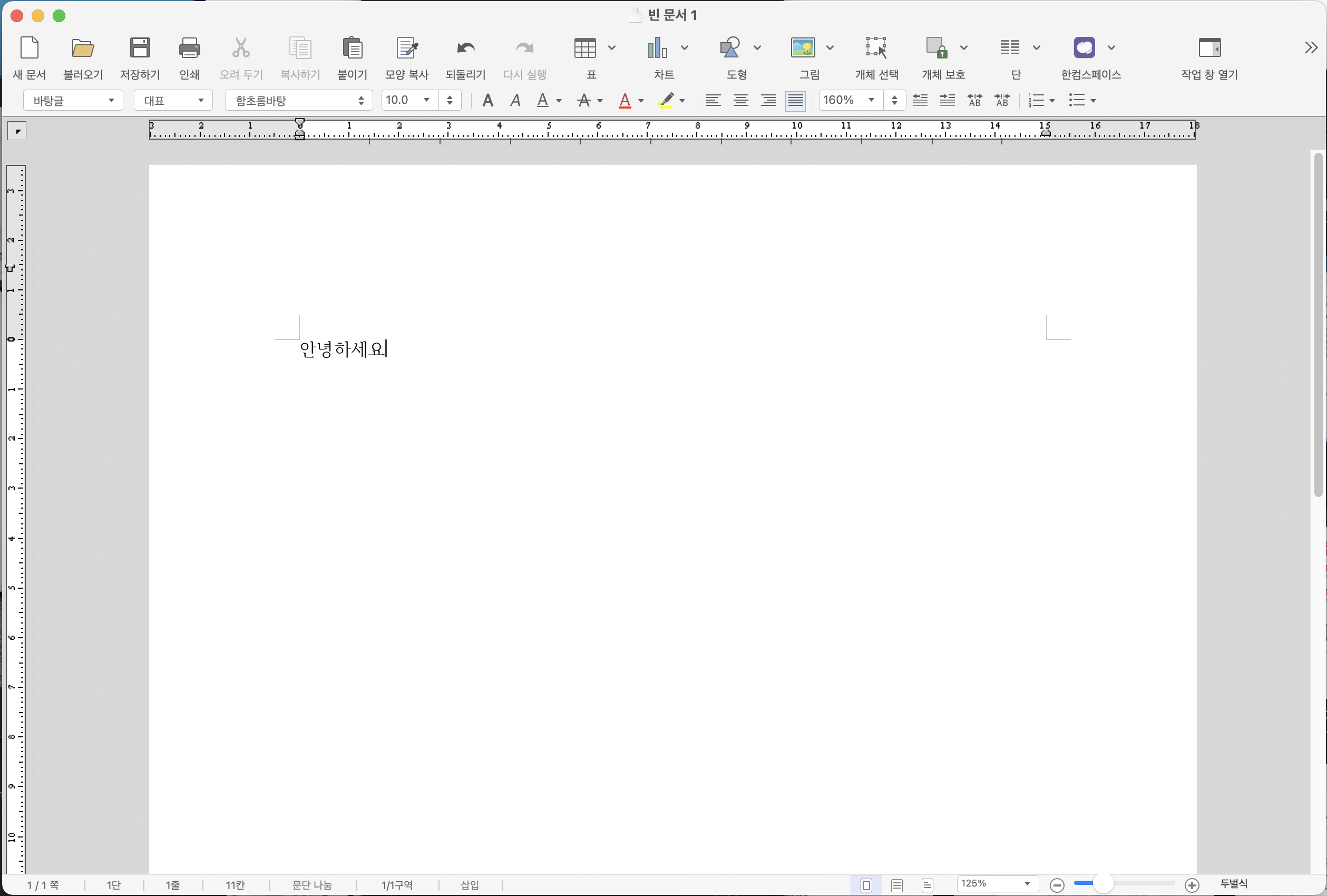
Task: Open the Print (인쇄) dialog
Action: pos(189,48)
